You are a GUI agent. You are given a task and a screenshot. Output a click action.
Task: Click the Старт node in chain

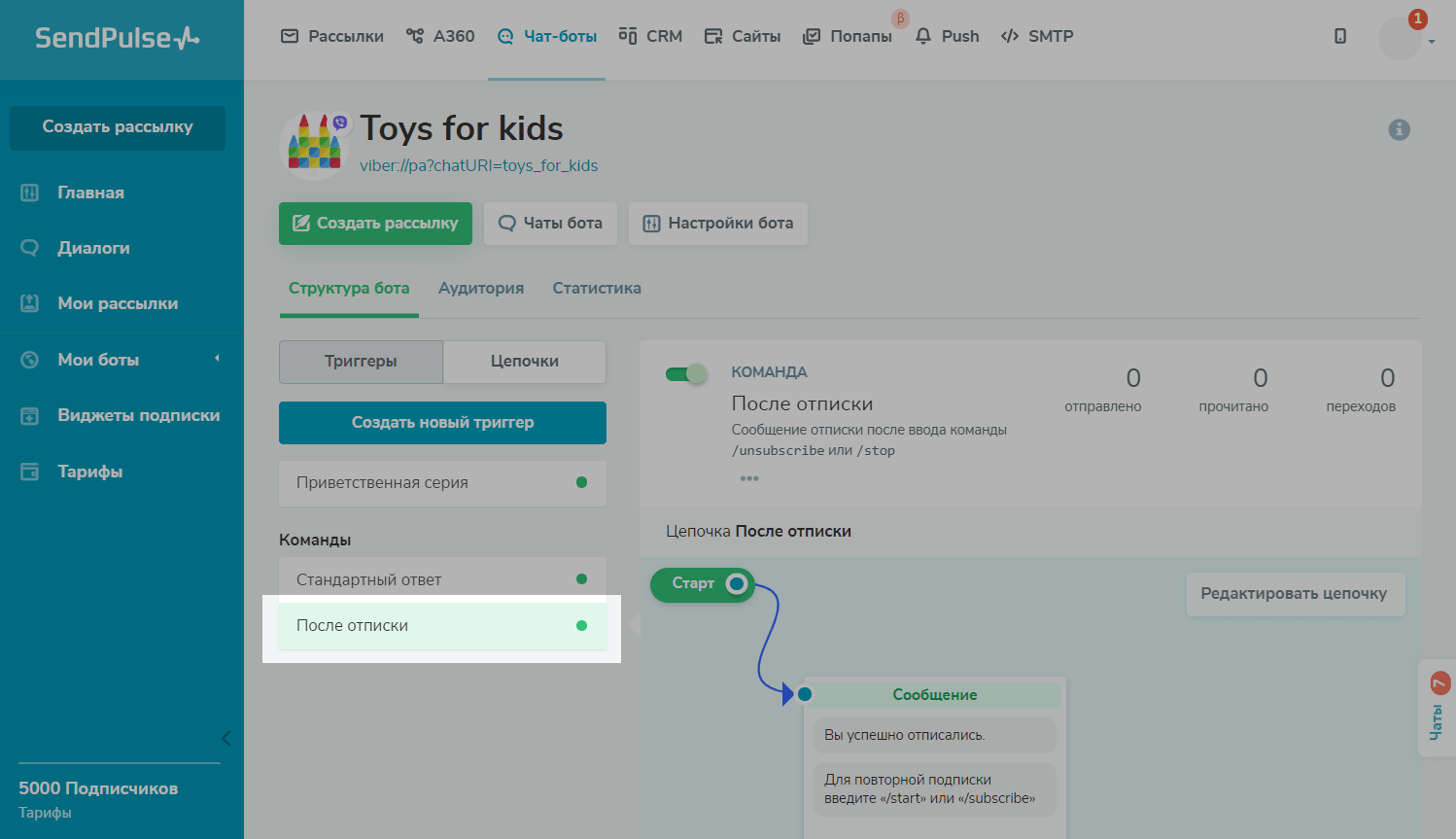coord(702,584)
